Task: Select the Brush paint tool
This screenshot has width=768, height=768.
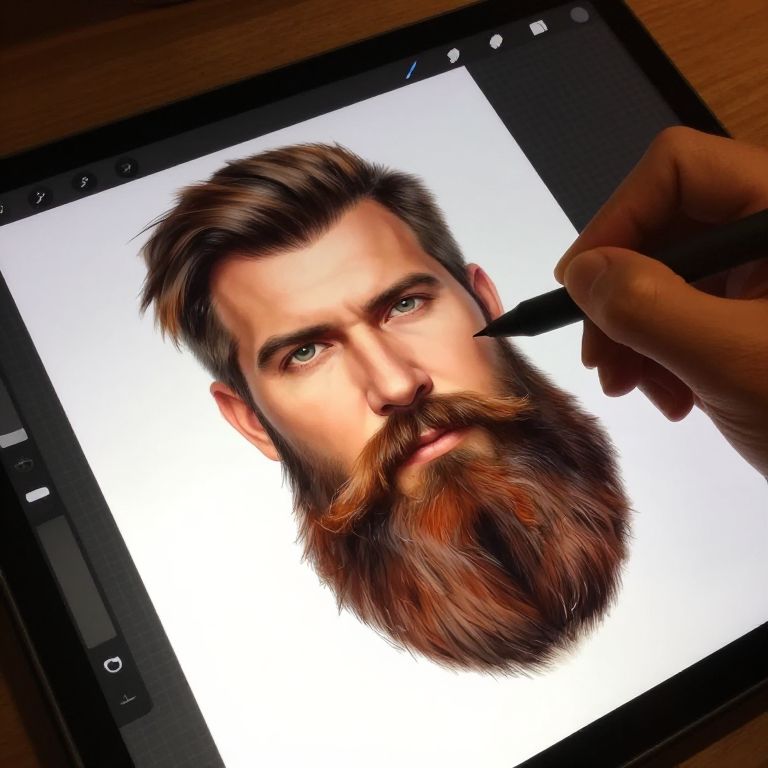Action: (x=412, y=68)
